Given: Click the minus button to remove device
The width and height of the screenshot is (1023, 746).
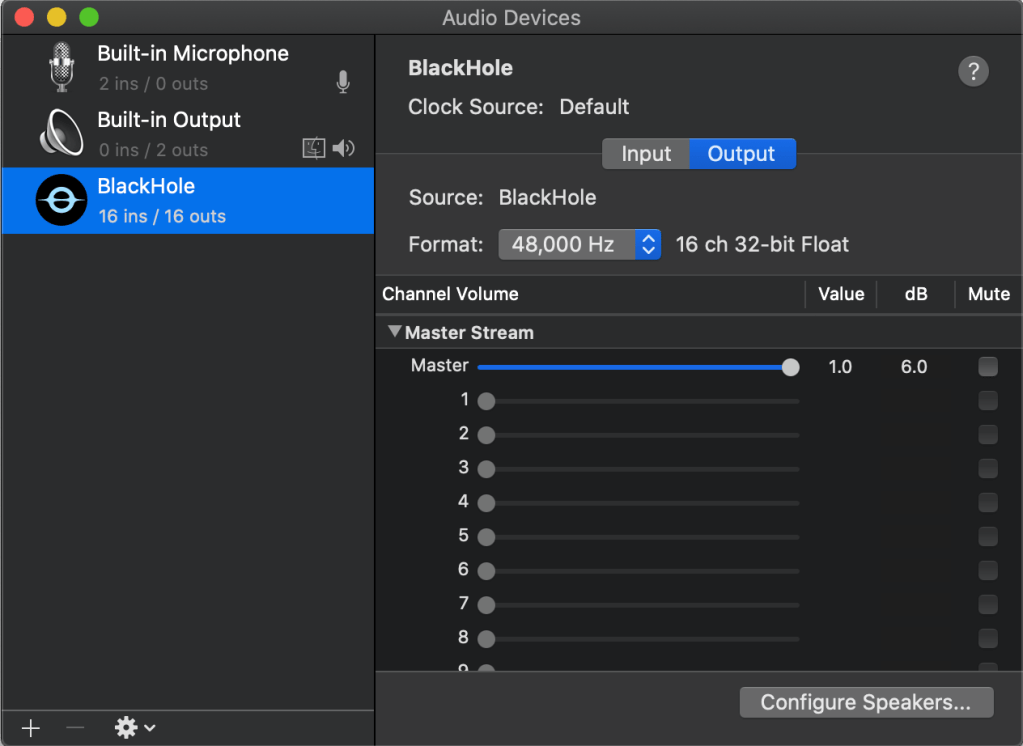Looking at the screenshot, I should (x=75, y=728).
